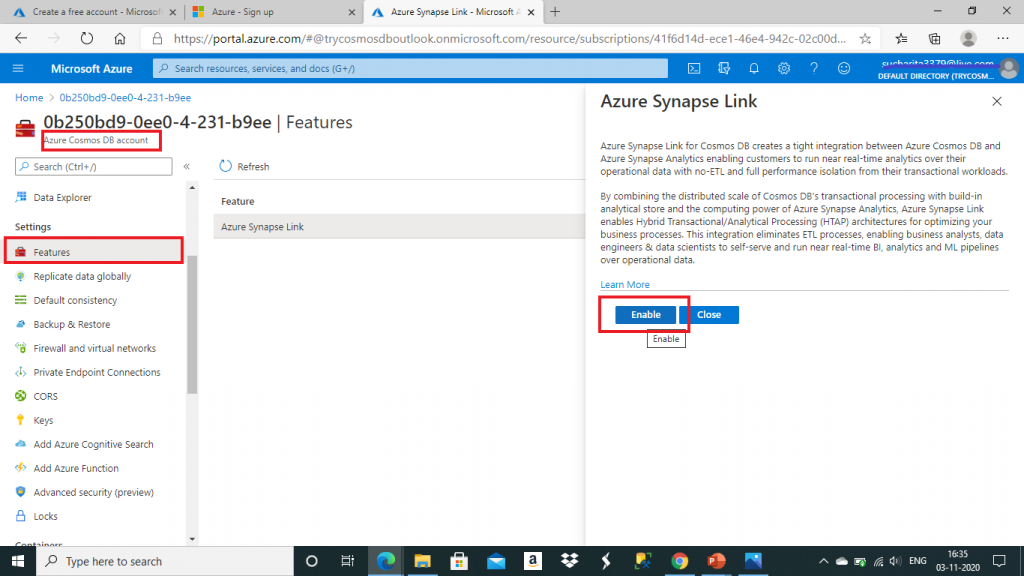The image size is (1024, 576).
Task: Open the Windows Start menu
Action: click(x=18, y=561)
